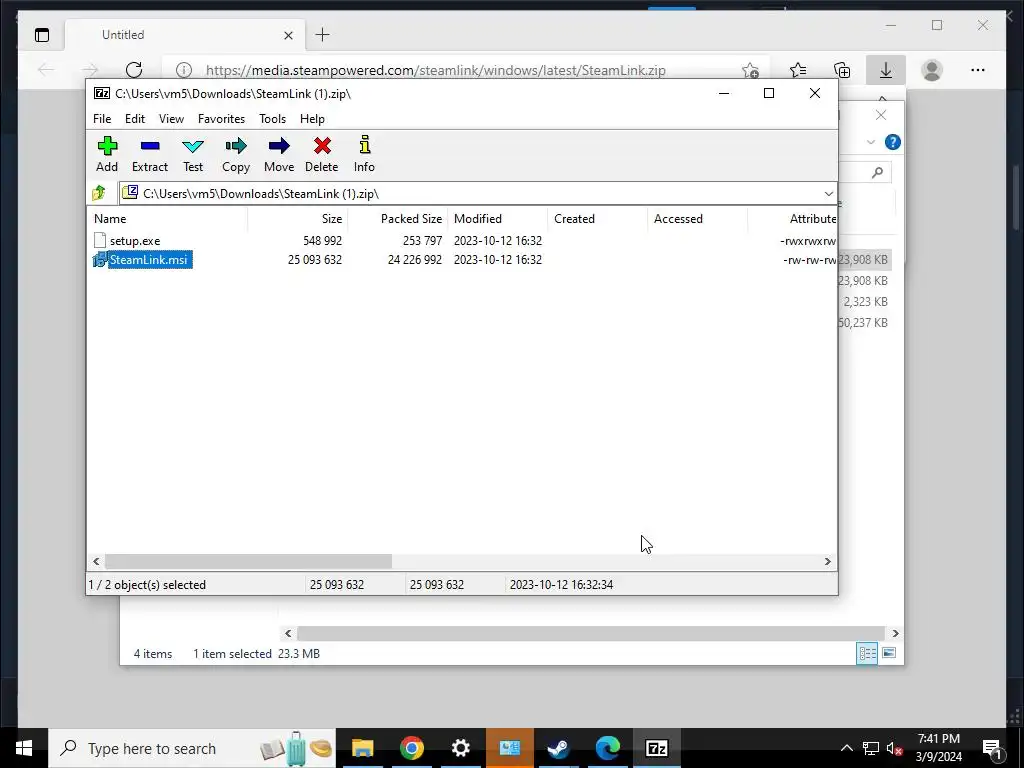
Task: Click the muted volume tray icon
Action: (x=894, y=748)
